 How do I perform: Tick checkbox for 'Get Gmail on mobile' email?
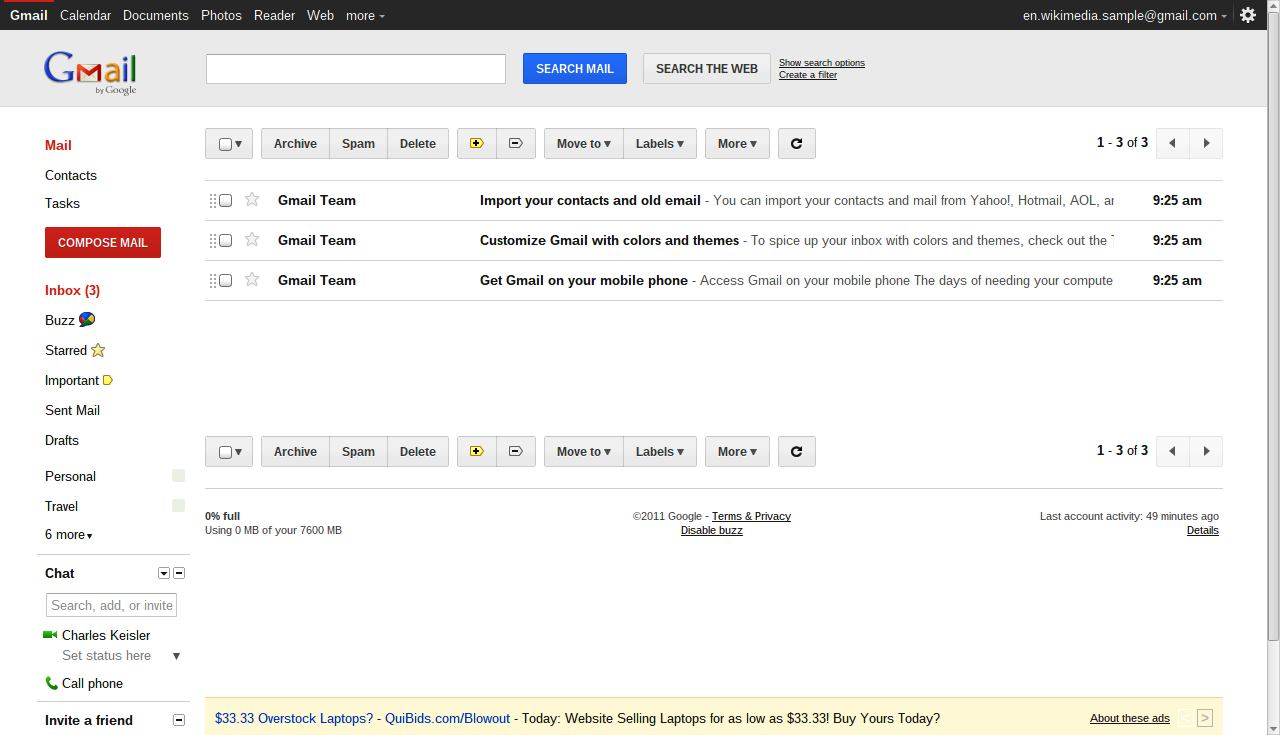226,280
